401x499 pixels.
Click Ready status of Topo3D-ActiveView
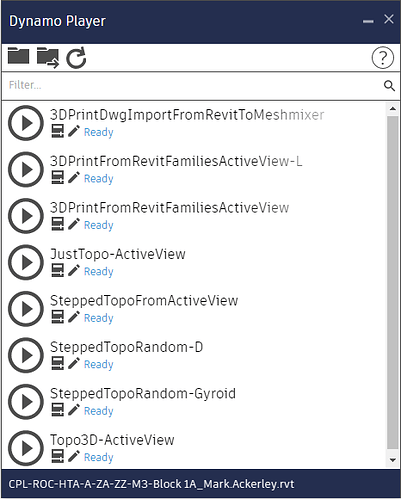(99, 457)
